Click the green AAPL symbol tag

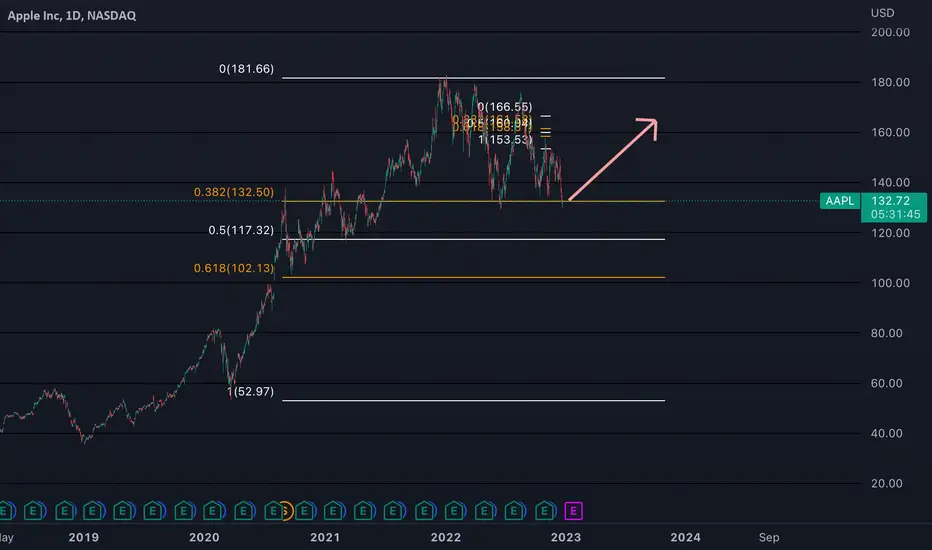click(839, 201)
